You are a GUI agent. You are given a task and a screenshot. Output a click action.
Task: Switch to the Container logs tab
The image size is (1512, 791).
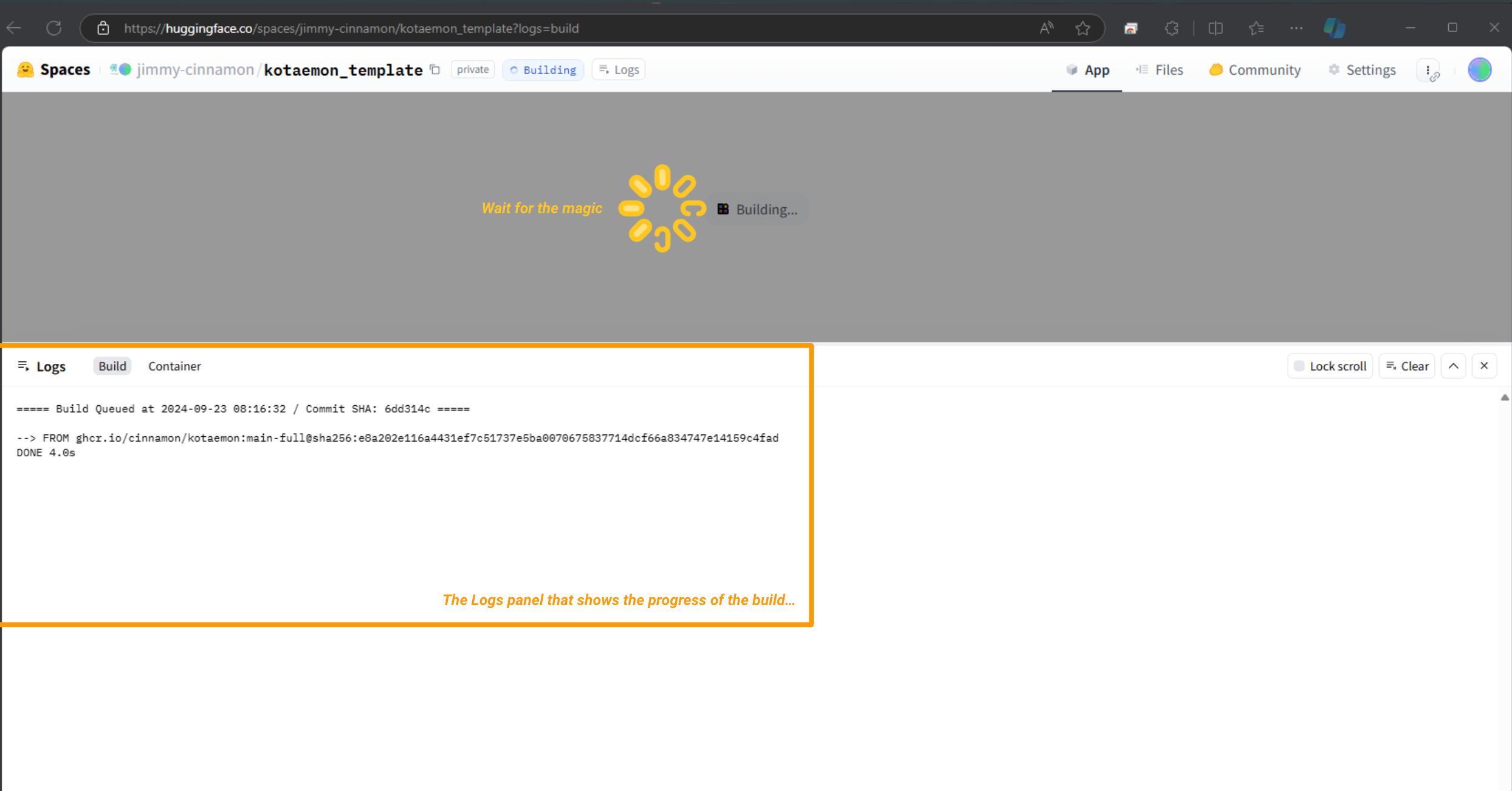coord(174,366)
